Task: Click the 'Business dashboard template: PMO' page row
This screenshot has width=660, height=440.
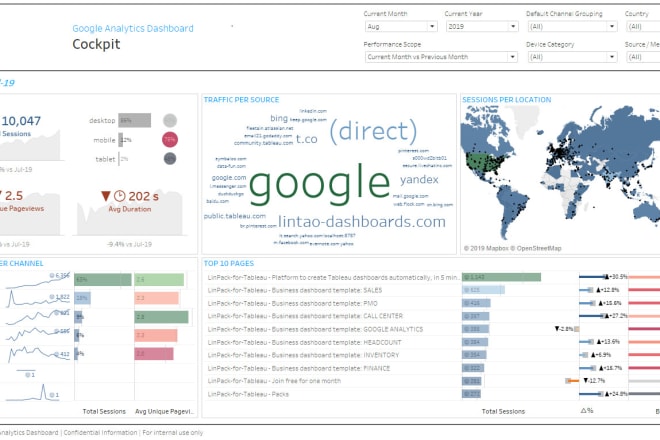Action: [x=293, y=303]
